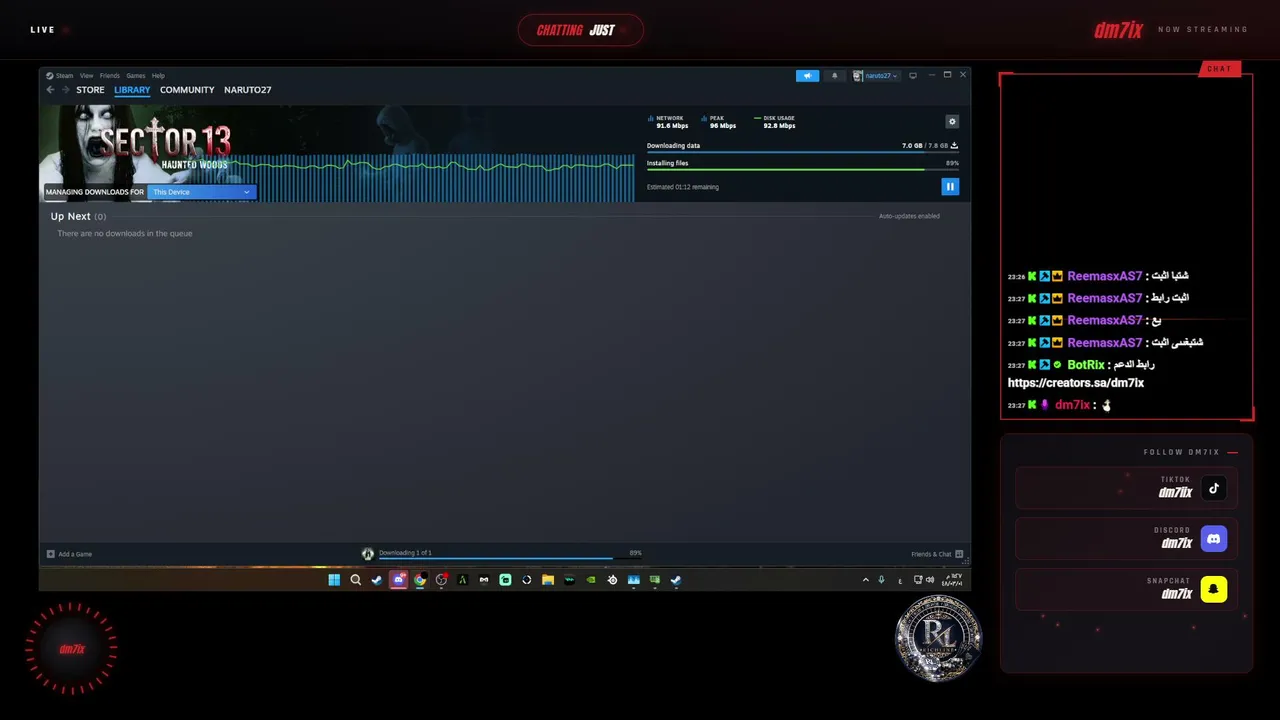Show hidden system tray icons
1280x720 pixels.
point(866,580)
